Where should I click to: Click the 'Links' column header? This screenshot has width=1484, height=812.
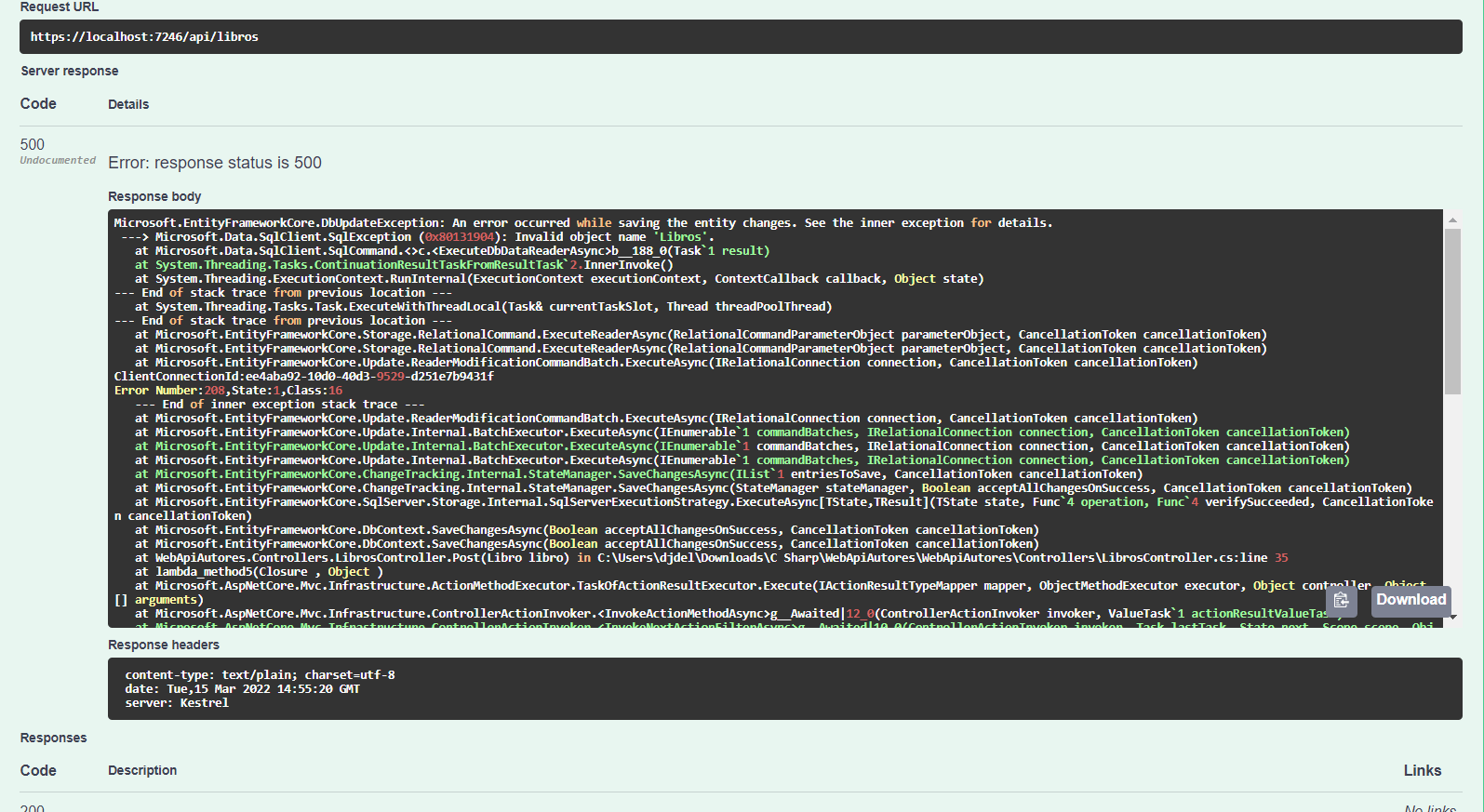tap(1423, 770)
